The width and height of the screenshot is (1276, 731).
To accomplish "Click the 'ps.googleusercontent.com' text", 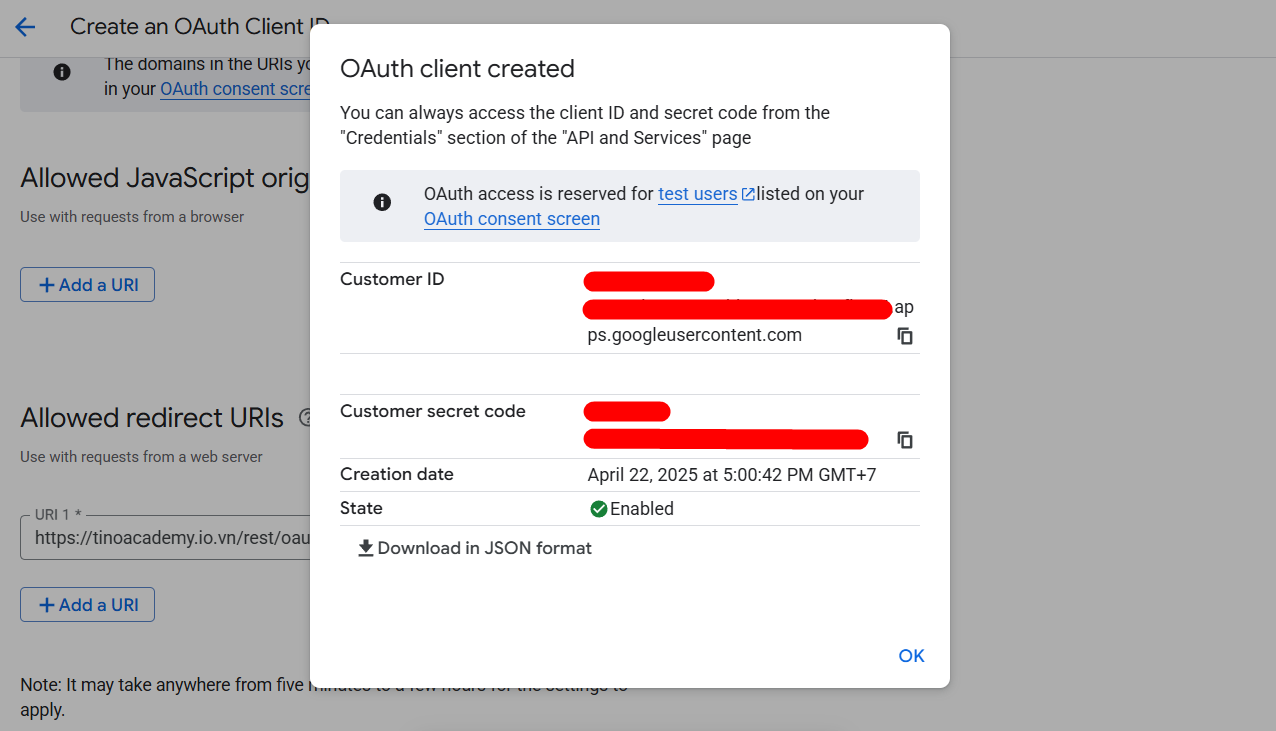I will pos(695,335).
